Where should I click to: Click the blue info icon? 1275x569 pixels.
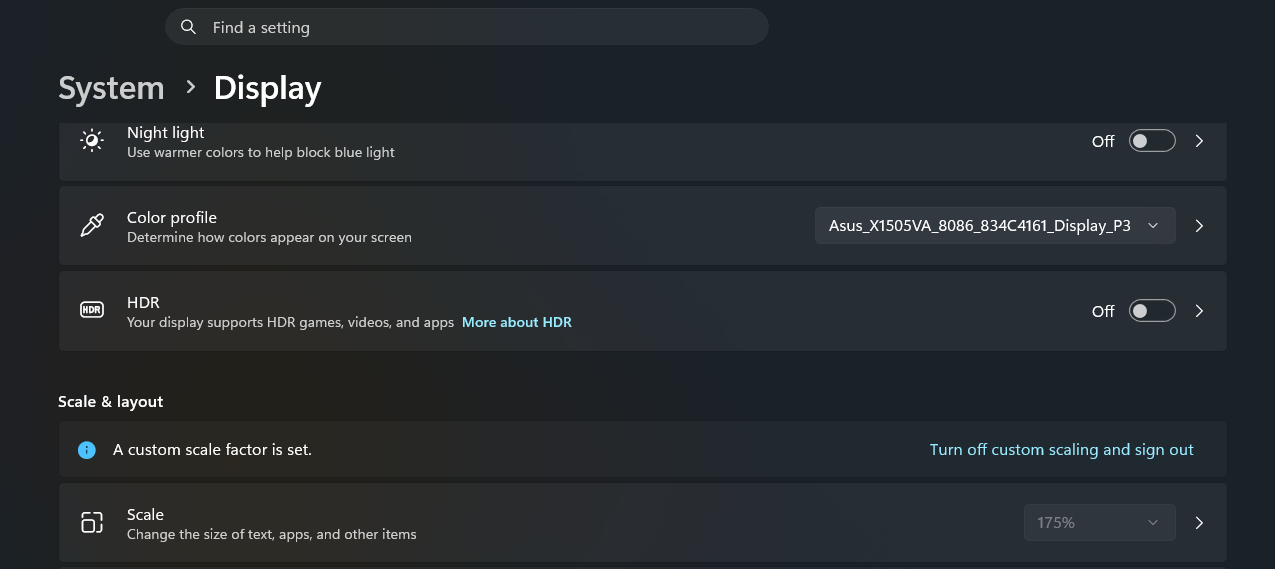pyautogui.click(x=87, y=450)
